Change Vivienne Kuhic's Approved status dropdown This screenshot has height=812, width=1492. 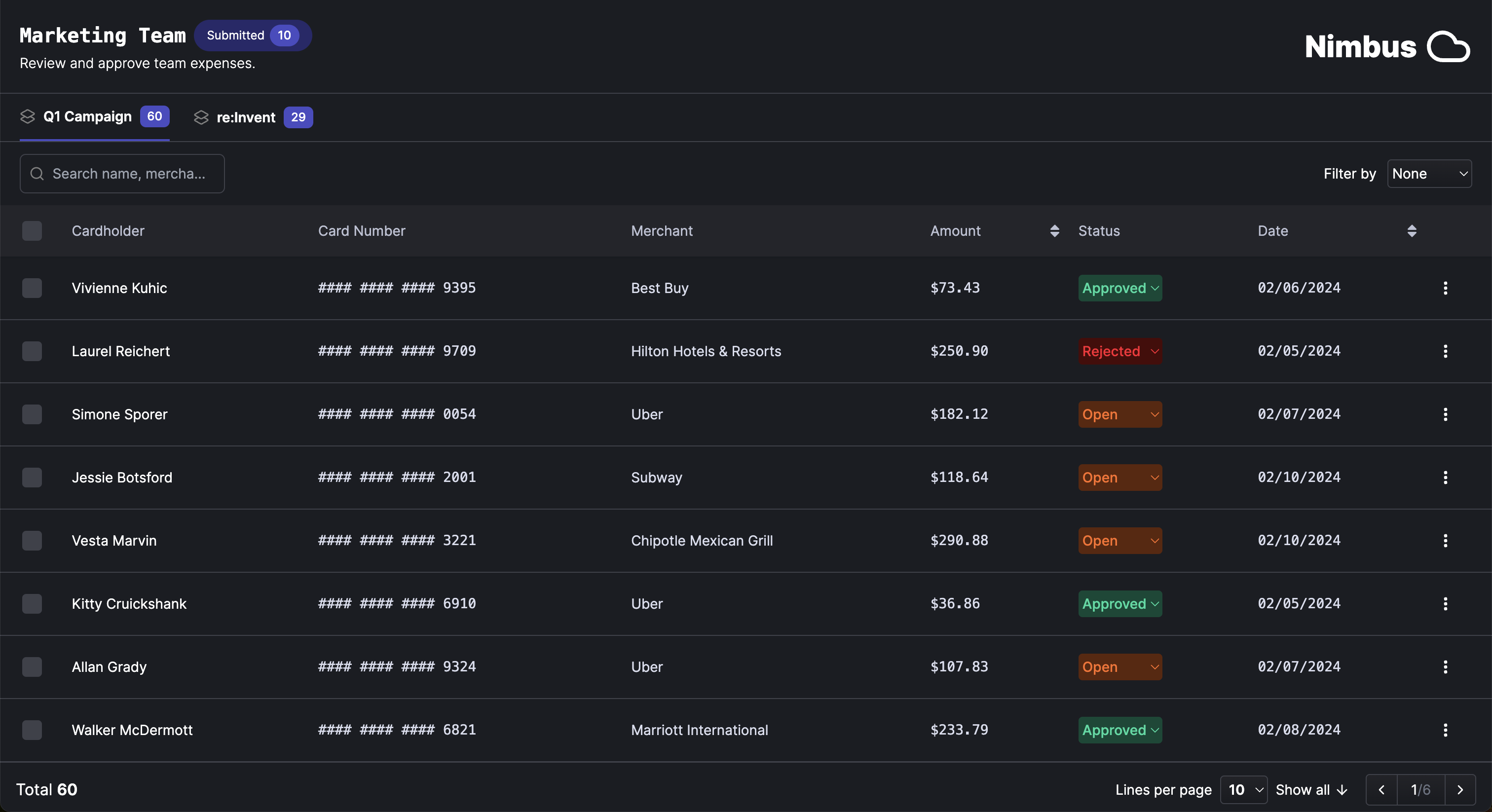coord(1119,288)
